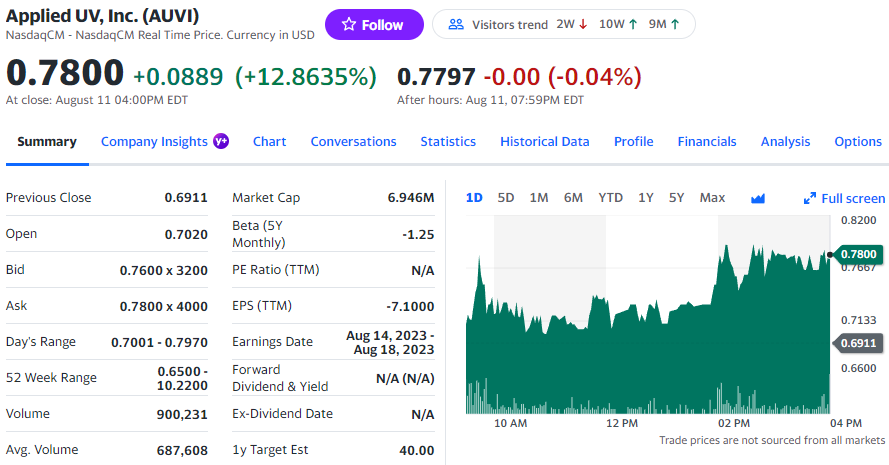
Task: Click the EPS (TTM) value -7.1000
Action: pos(410,307)
